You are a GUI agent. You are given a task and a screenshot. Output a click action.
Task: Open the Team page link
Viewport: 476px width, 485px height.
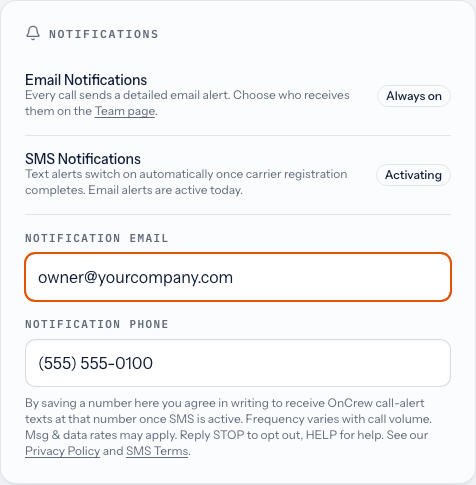[x=125, y=111]
